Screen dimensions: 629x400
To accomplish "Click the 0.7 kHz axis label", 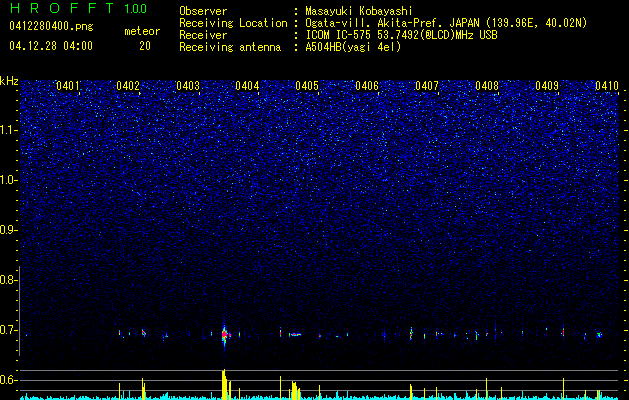I will 7,330.
